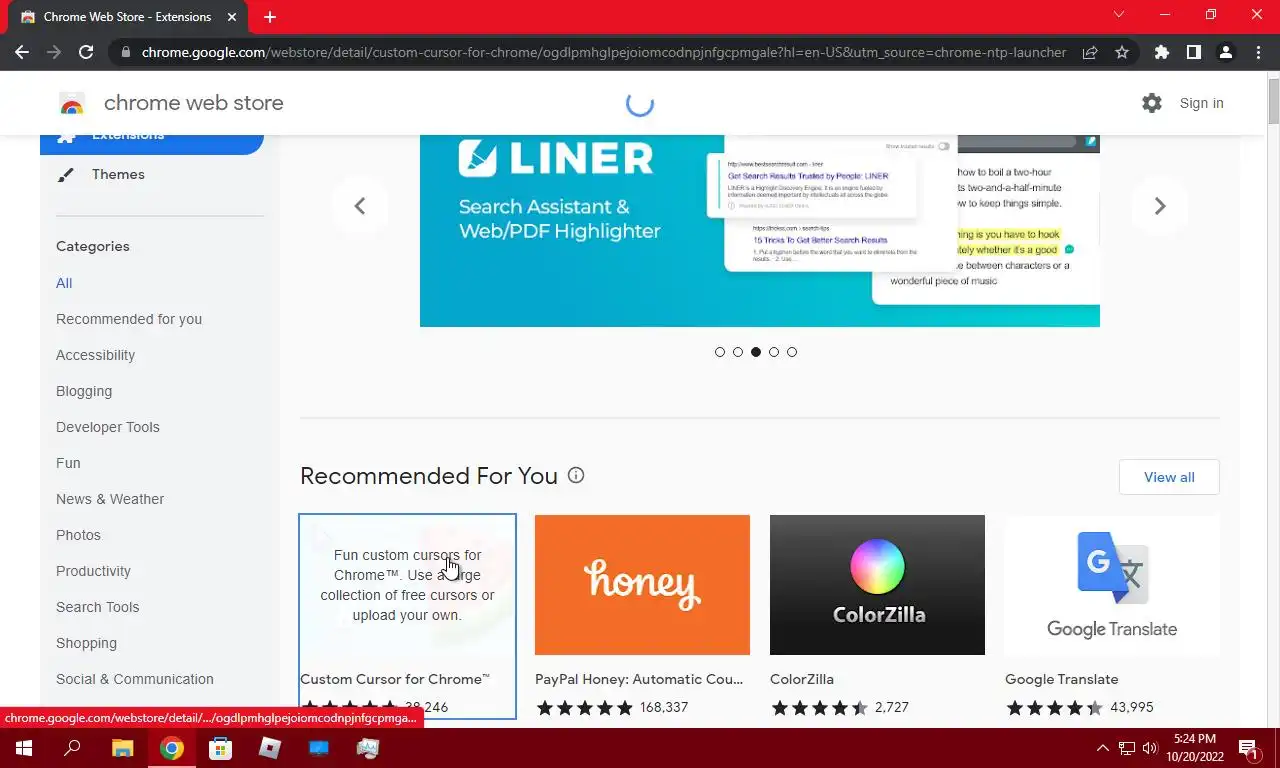Screen dimensions: 1280x768
Task: Click the forward navigation arrow
Action: [54, 52]
